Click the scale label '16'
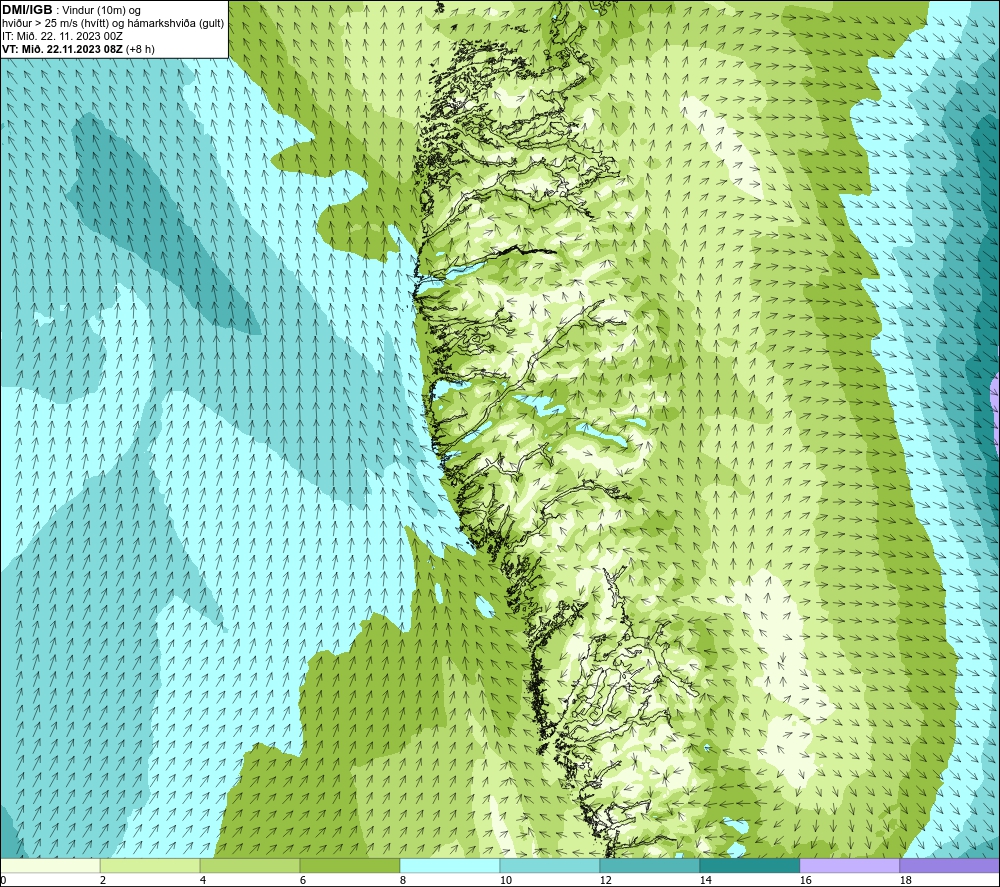Viewport: 1000px width, 887px height. pyautogui.click(x=806, y=880)
